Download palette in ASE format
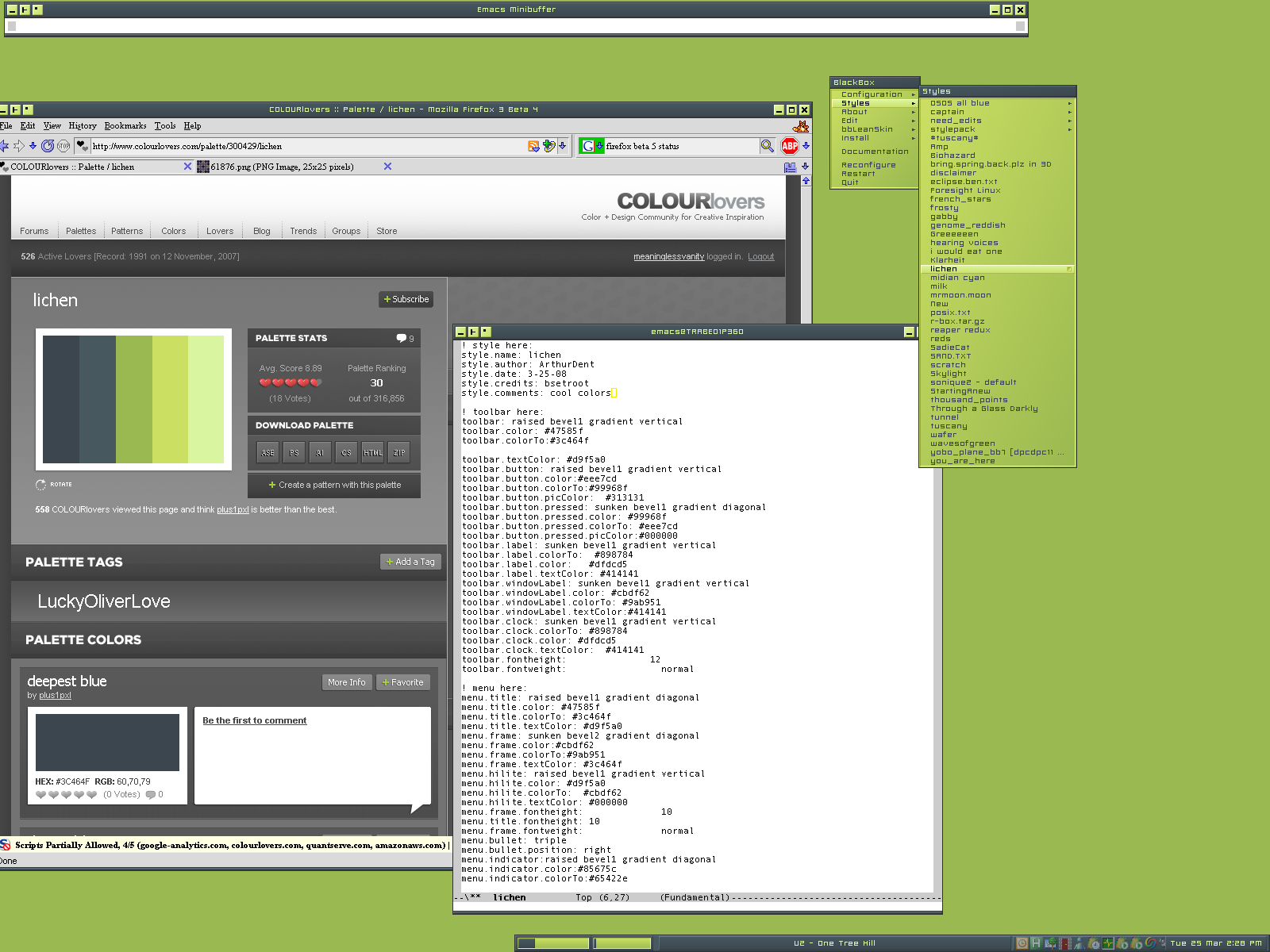The image size is (1270, 952). 268,453
